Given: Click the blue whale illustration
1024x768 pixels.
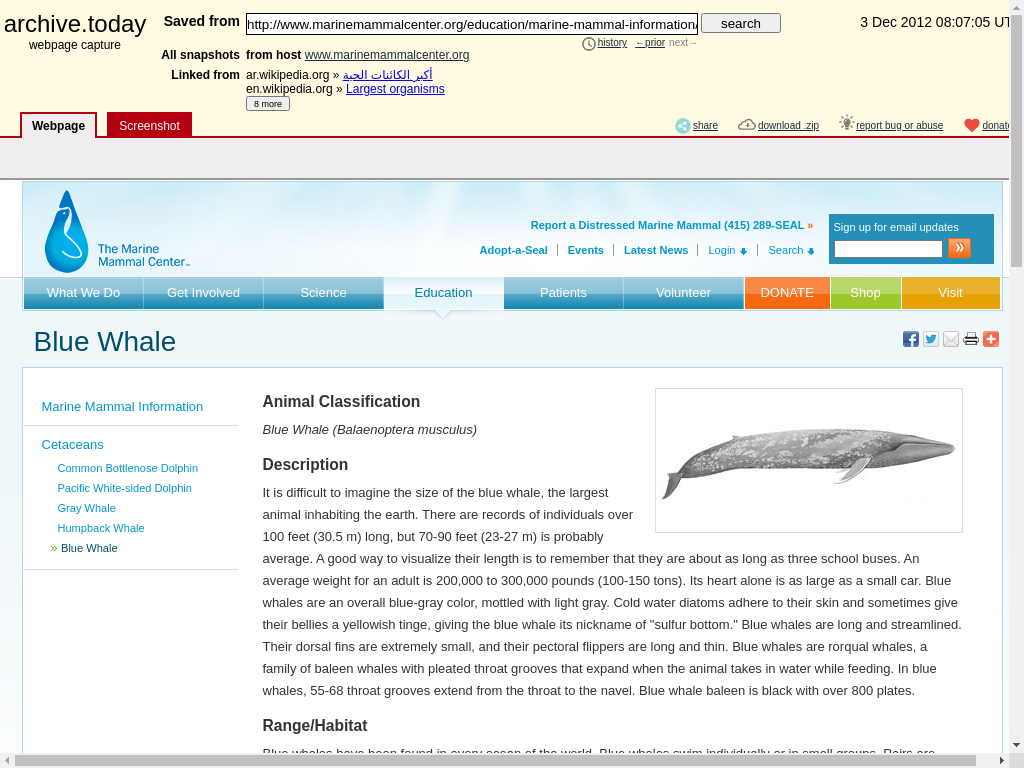Looking at the screenshot, I should [808, 460].
